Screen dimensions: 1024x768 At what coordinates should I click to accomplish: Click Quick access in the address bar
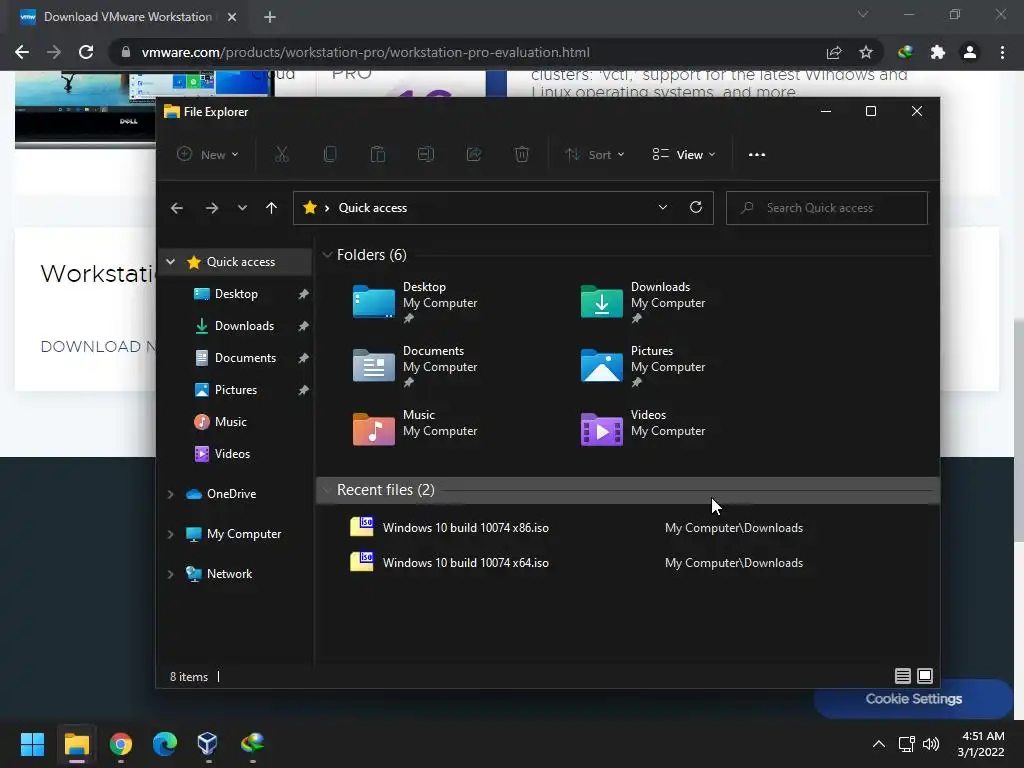point(372,208)
